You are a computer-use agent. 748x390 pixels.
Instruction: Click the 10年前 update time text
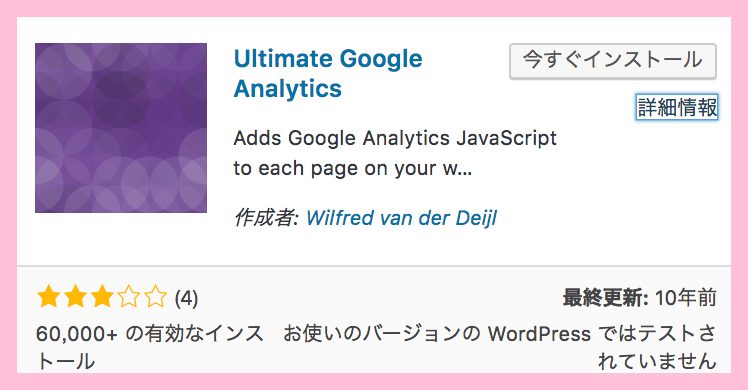tap(686, 298)
